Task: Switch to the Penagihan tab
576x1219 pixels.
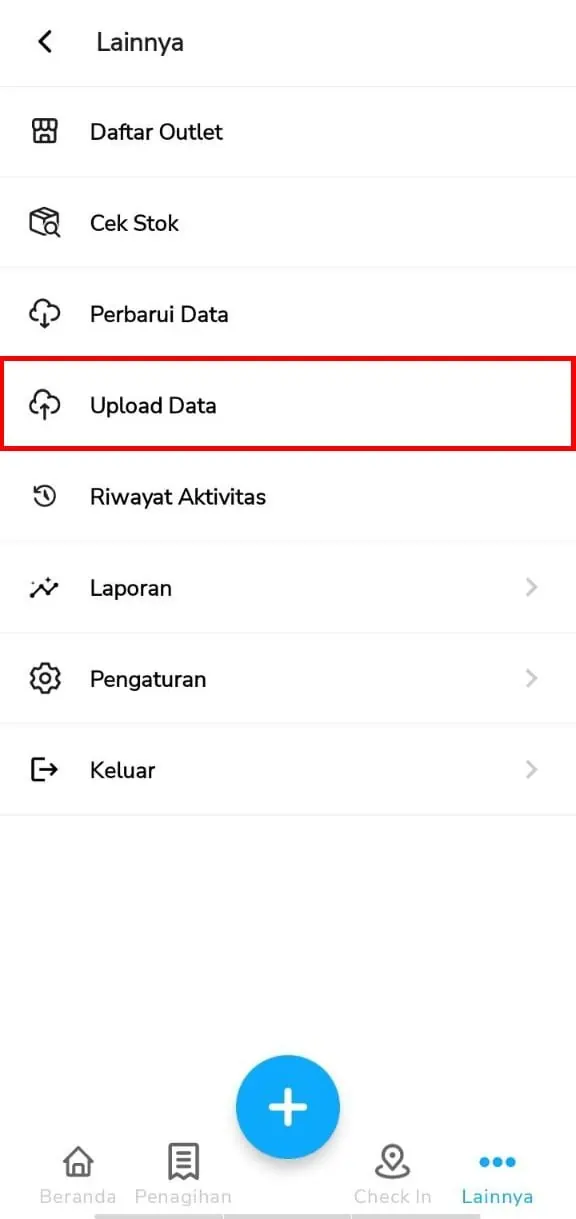Action: point(183,1175)
